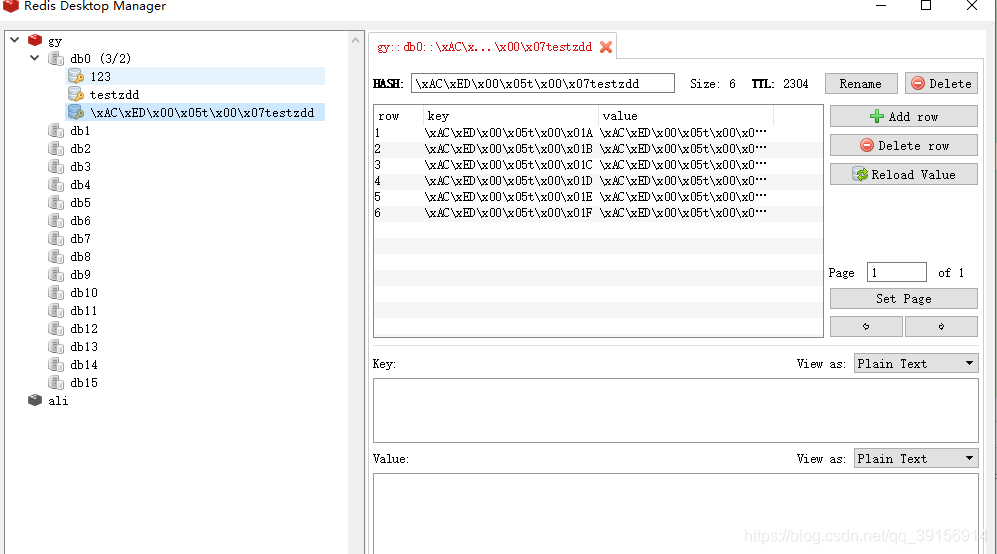Click the HASH key name field
The height and width of the screenshot is (554, 997).
click(542, 83)
